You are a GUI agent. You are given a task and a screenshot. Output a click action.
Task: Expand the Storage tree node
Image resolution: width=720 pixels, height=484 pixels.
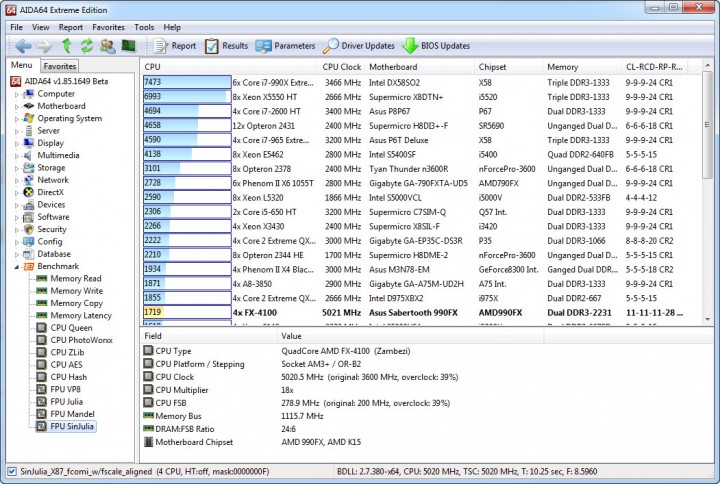coord(17,169)
